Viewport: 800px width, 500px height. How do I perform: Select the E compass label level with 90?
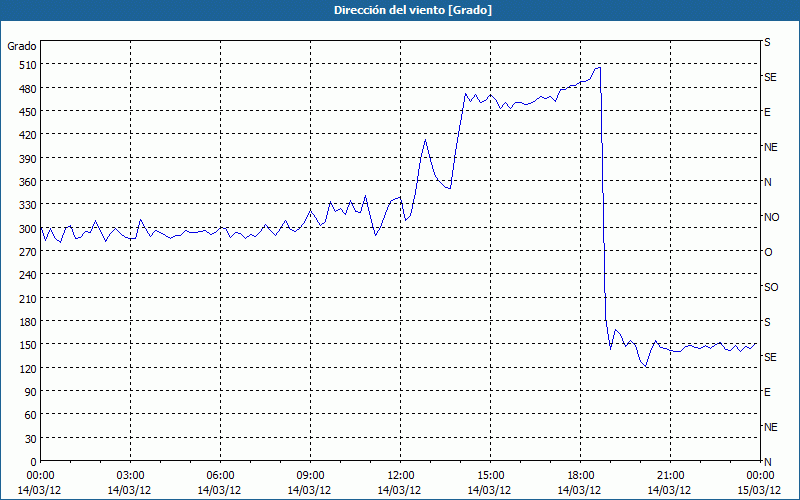pyautogui.click(x=767, y=392)
